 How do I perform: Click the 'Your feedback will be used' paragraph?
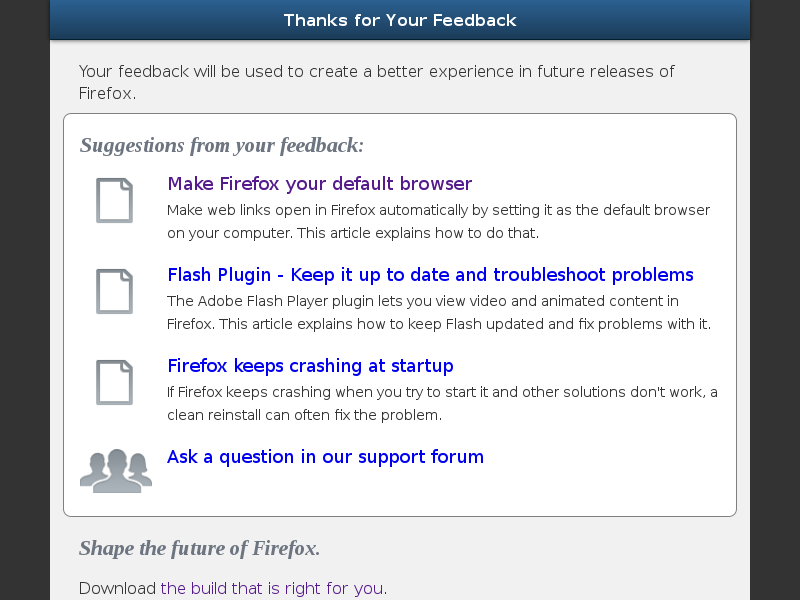pyautogui.click(x=377, y=82)
